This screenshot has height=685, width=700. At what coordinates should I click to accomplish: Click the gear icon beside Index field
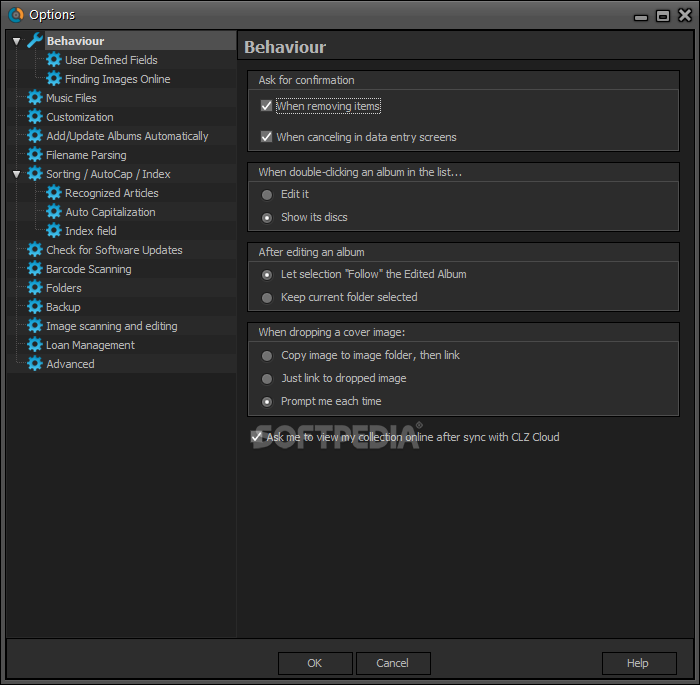[54, 231]
